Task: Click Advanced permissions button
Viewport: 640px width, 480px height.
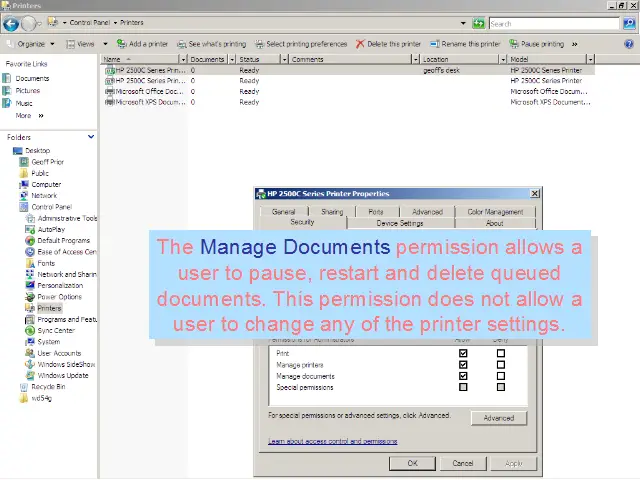Action: point(499,418)
